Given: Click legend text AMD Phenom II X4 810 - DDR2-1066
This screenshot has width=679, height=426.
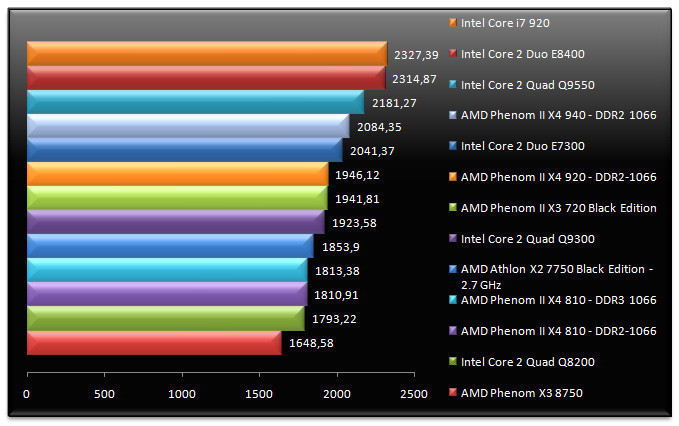Looking at the screenshot, I should 559,331.
